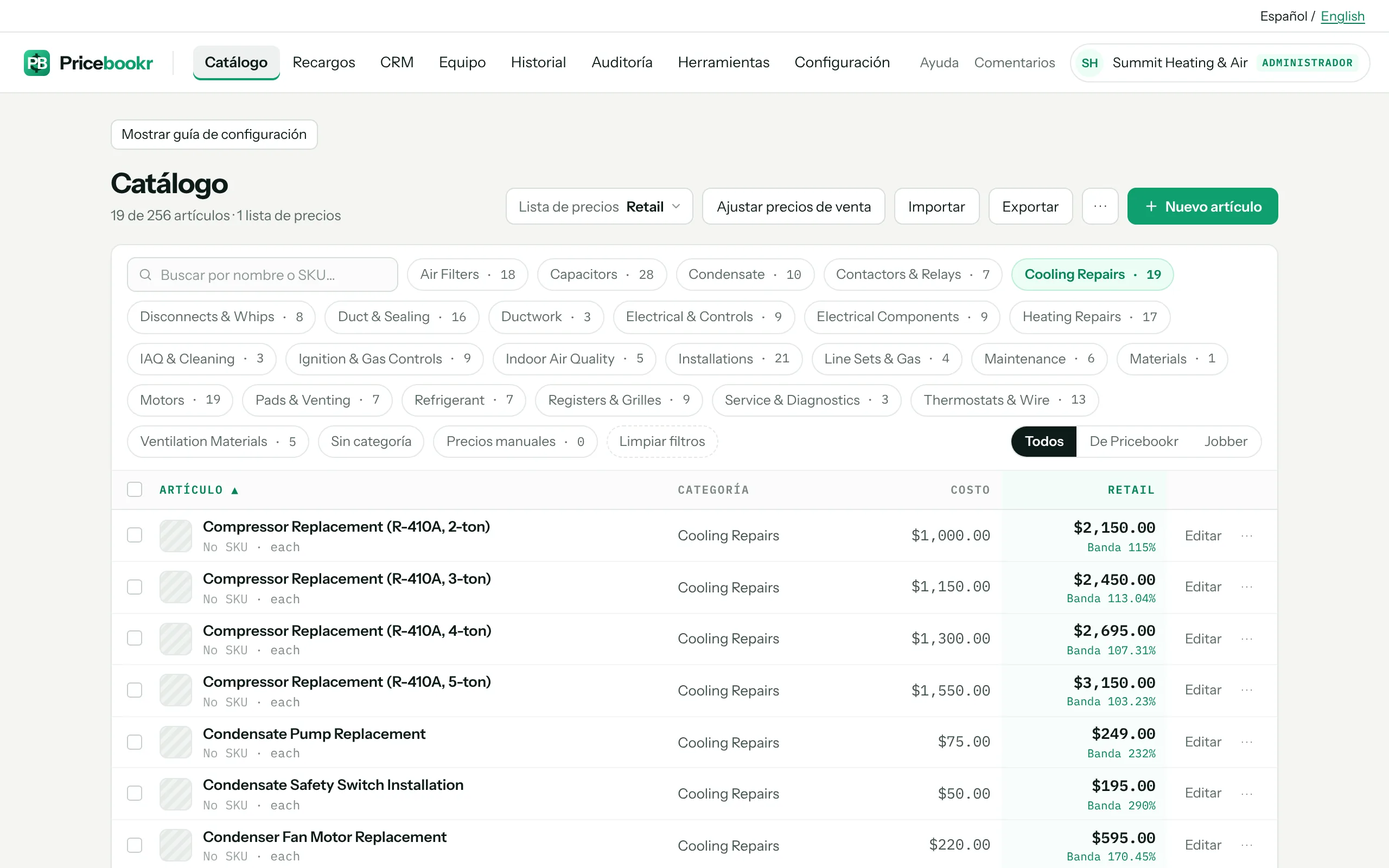1389x868 pixels.
Task: Open row menu for Condensate Safety Switch Installation
Action: point(1247,793)
